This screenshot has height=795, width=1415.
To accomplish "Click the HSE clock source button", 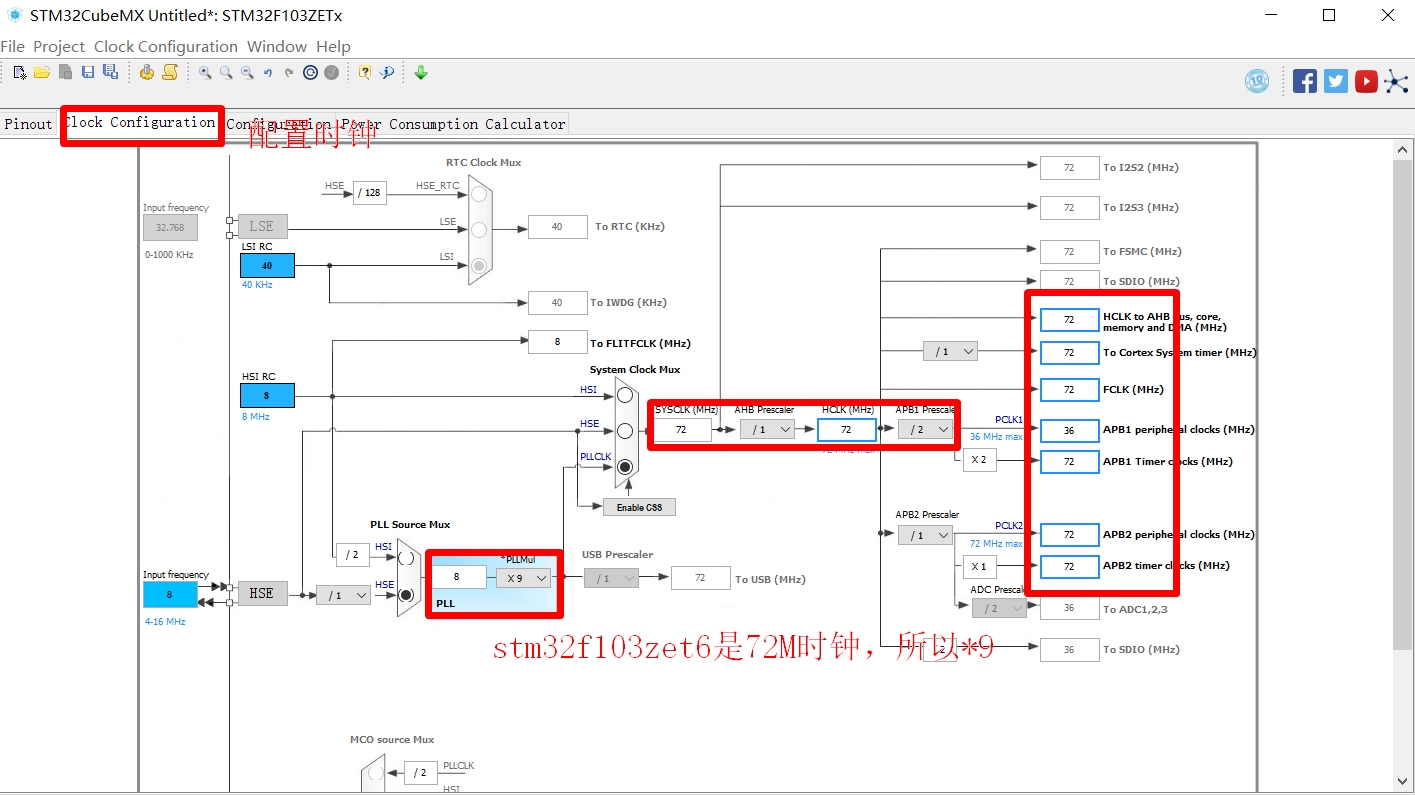I will (x=262, y=593).
